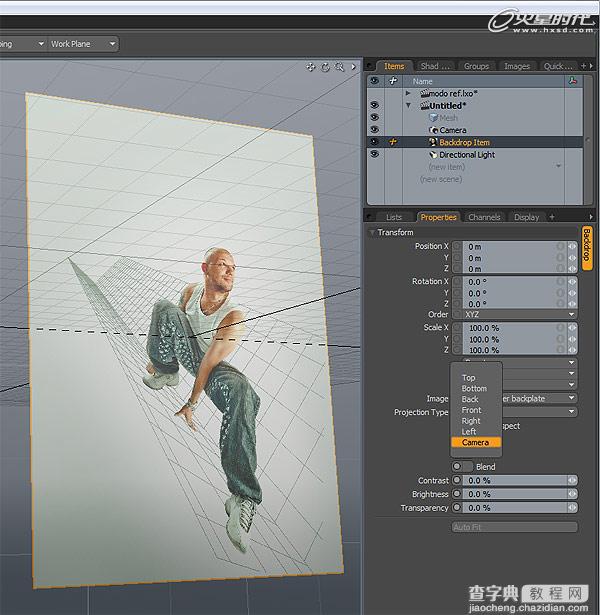This screenshot has height=615, width=600.
Task: Open the viewport options arrow menu
Action: 353,67
